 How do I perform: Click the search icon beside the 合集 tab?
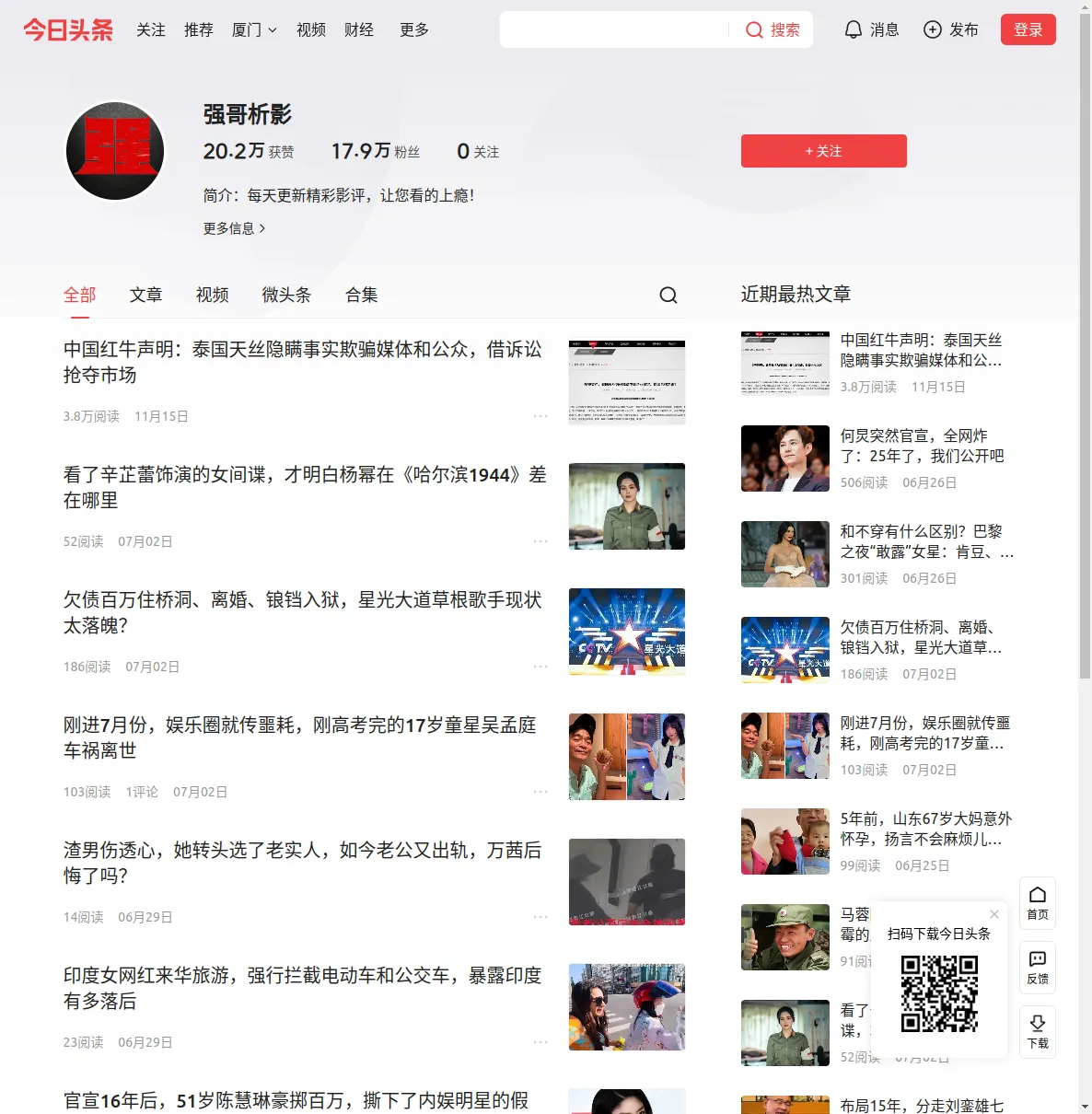click(668, 295)
